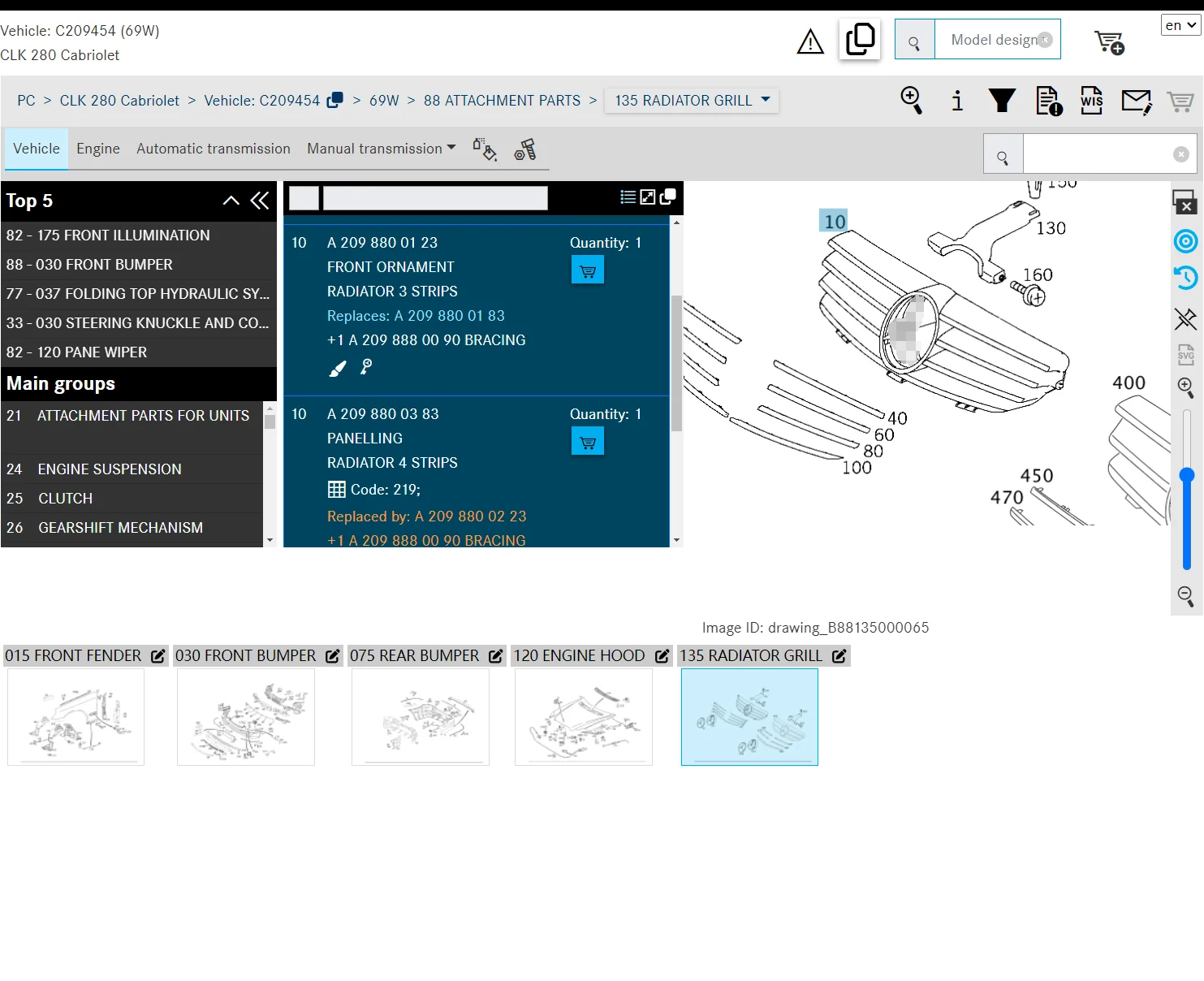
Task: Zoom out of the drawing
Action: (1186, 597)
